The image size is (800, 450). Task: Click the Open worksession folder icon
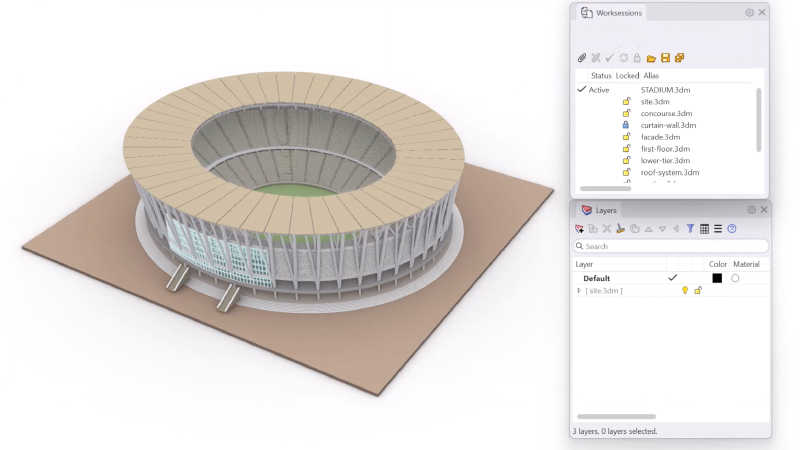[651, 58]
